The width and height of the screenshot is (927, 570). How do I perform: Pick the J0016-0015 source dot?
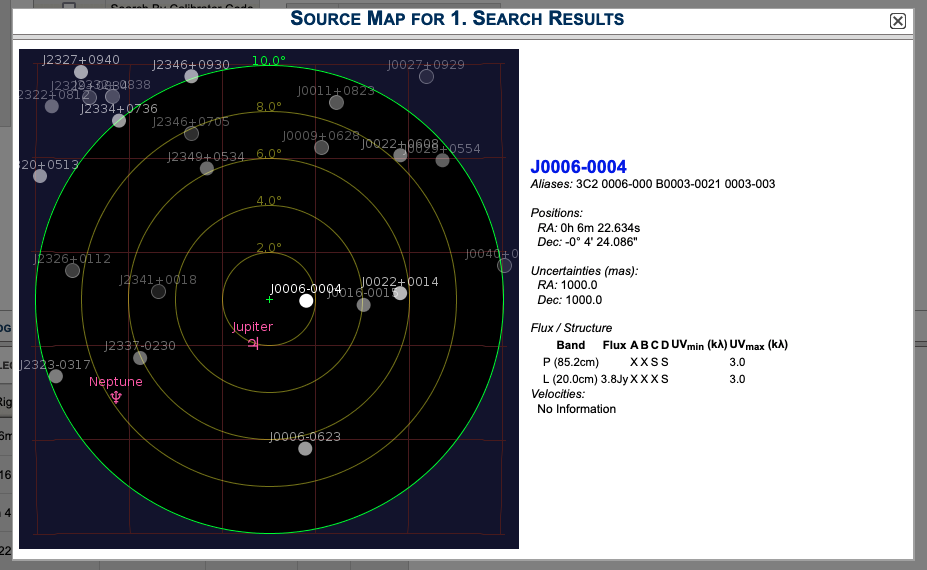click(x=364, y=305)
